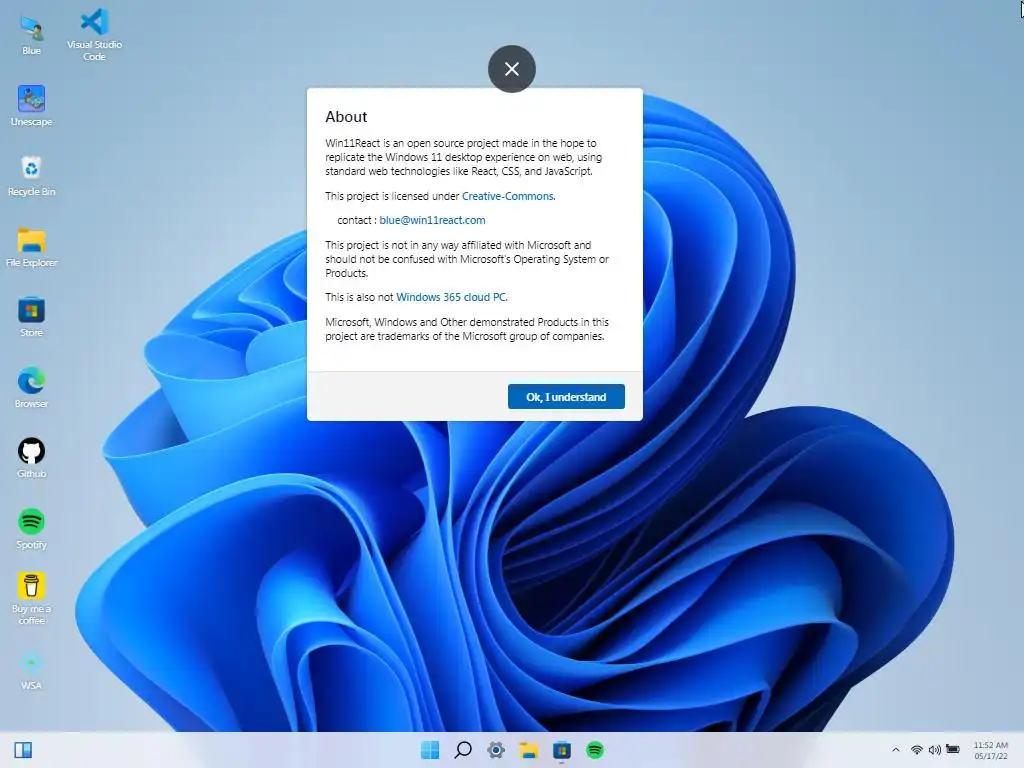1024x768 pixels.
Task: Open Microsoft Store from the taskbar
Action: [x=562, y=750]
